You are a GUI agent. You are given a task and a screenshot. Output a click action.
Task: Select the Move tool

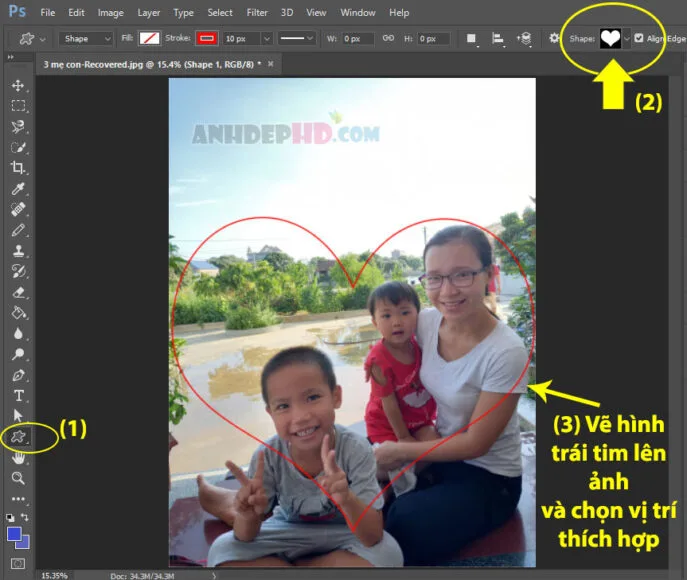tap(18, 85)
